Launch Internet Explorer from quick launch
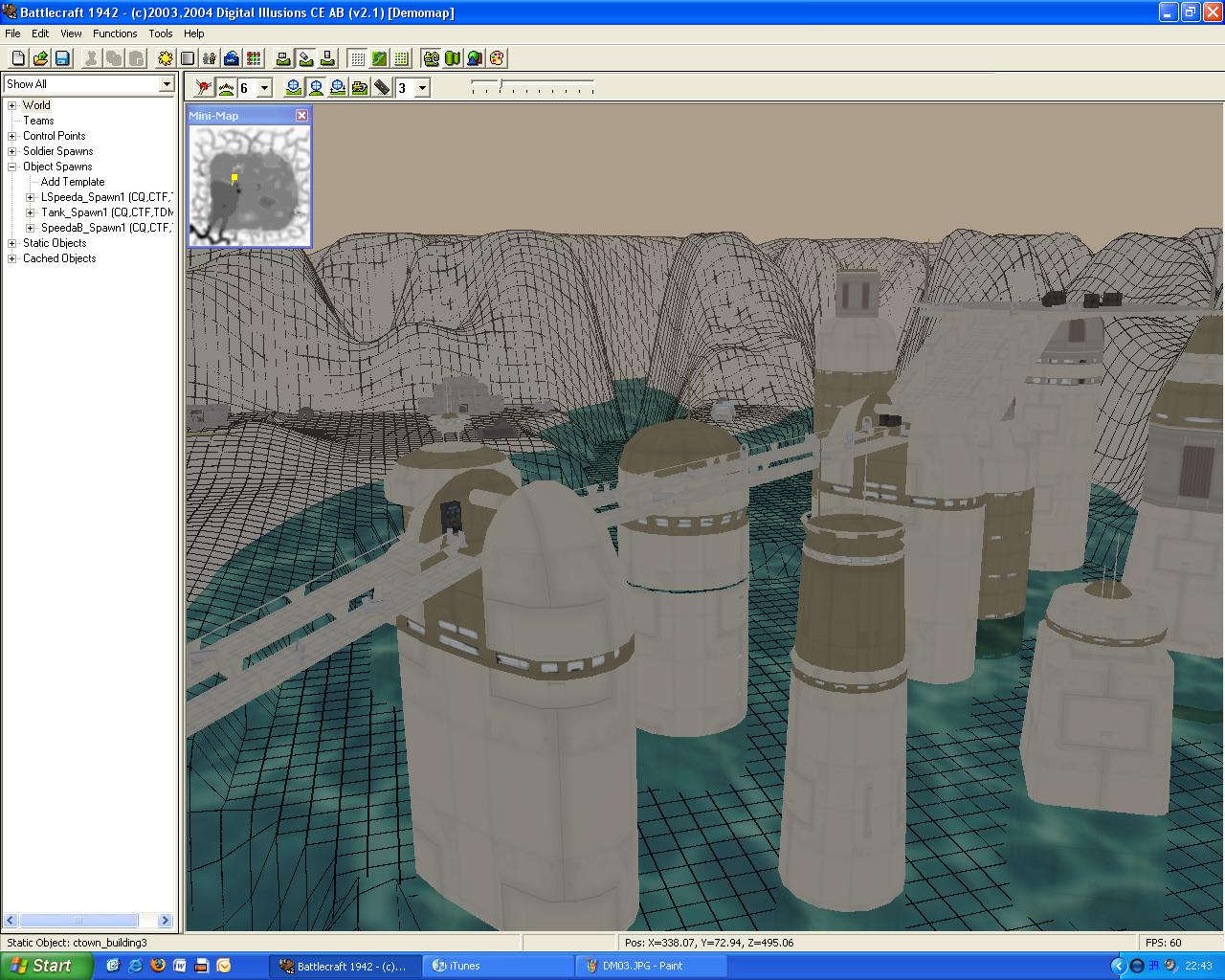The height and width of the screenshot is (980, 1225). [135, 966]
